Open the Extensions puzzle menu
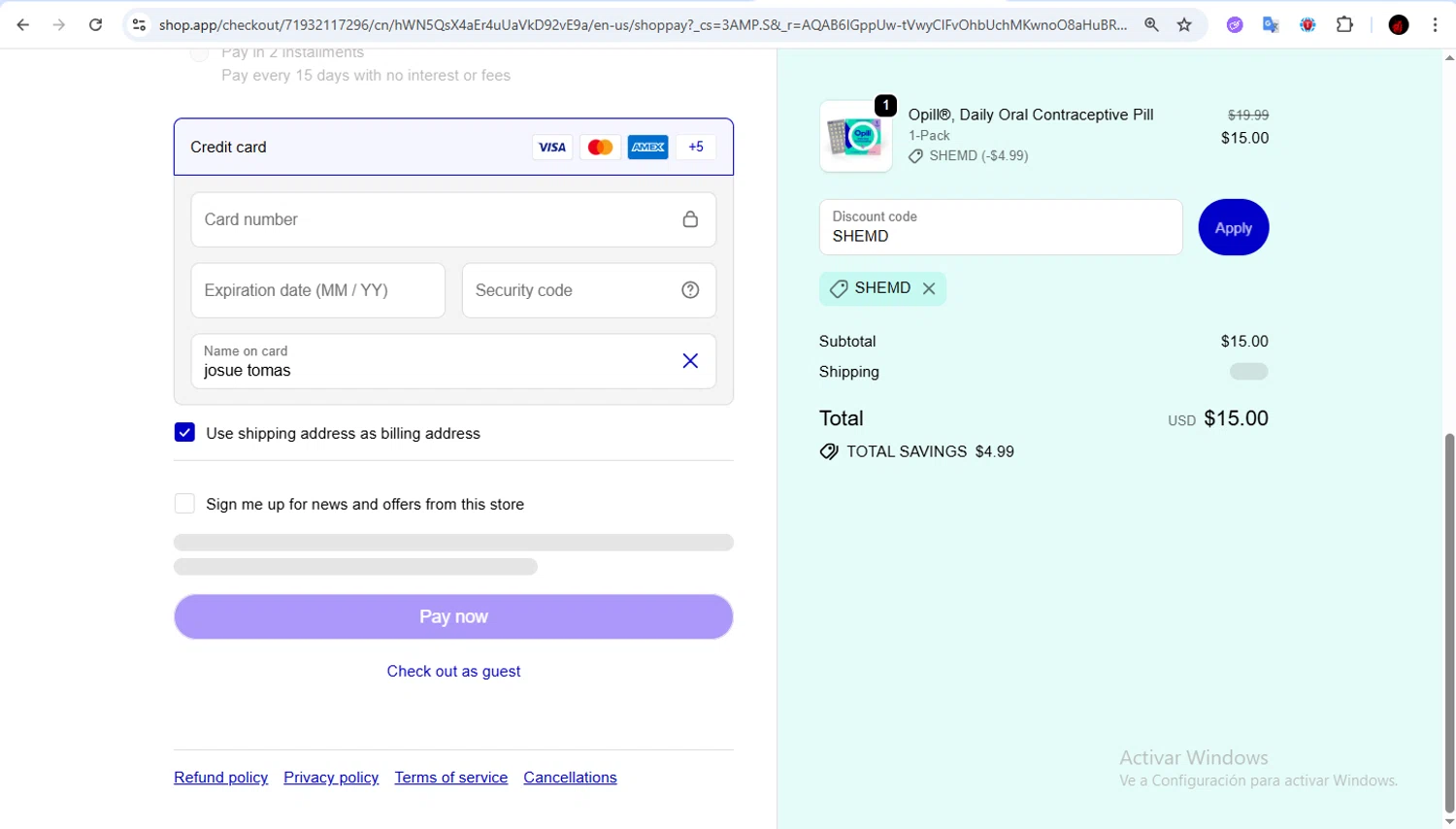 (x=1344, y=25)
